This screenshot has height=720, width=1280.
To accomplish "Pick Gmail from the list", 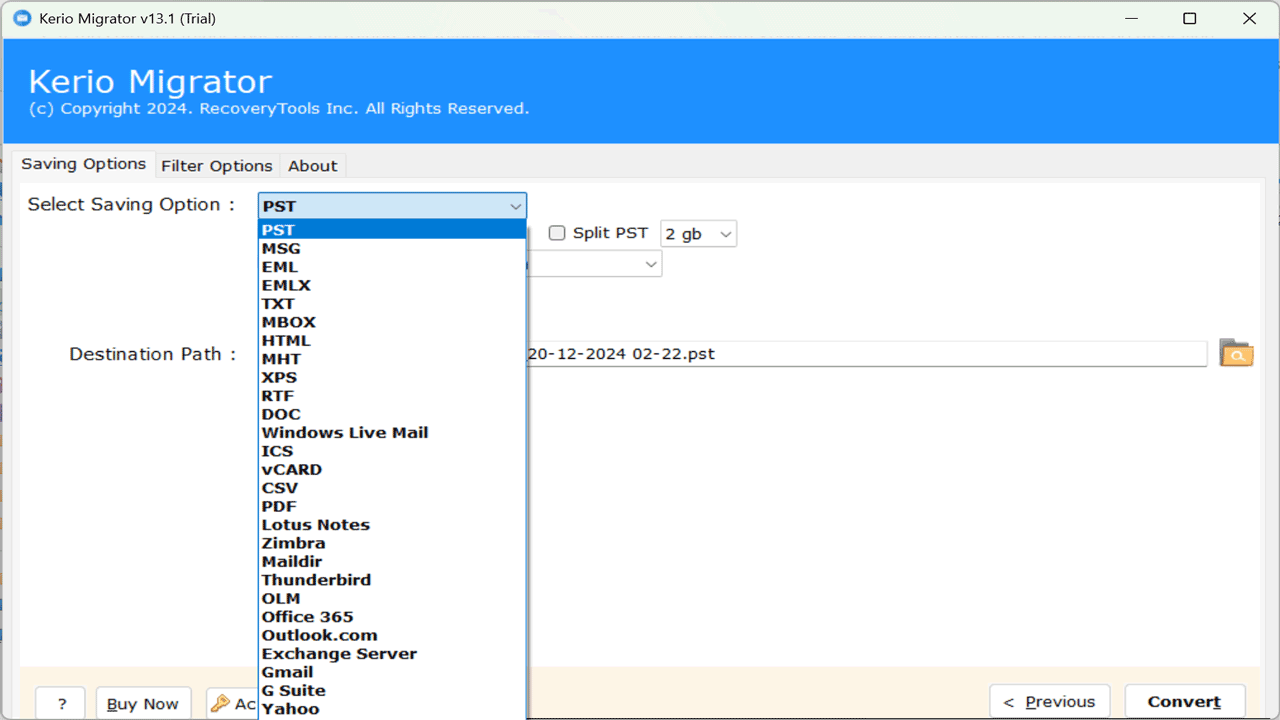I will click(392, 672).
